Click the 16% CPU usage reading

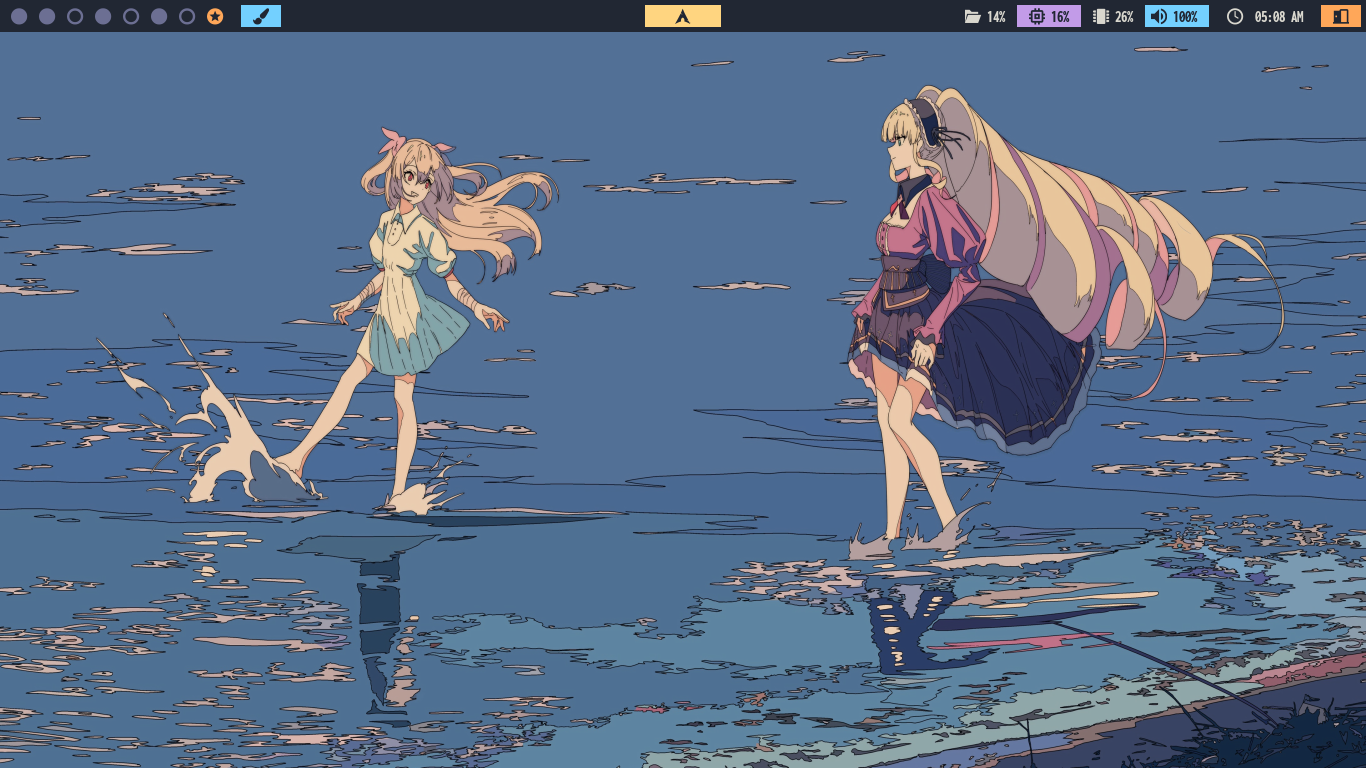click(1060, 17)
